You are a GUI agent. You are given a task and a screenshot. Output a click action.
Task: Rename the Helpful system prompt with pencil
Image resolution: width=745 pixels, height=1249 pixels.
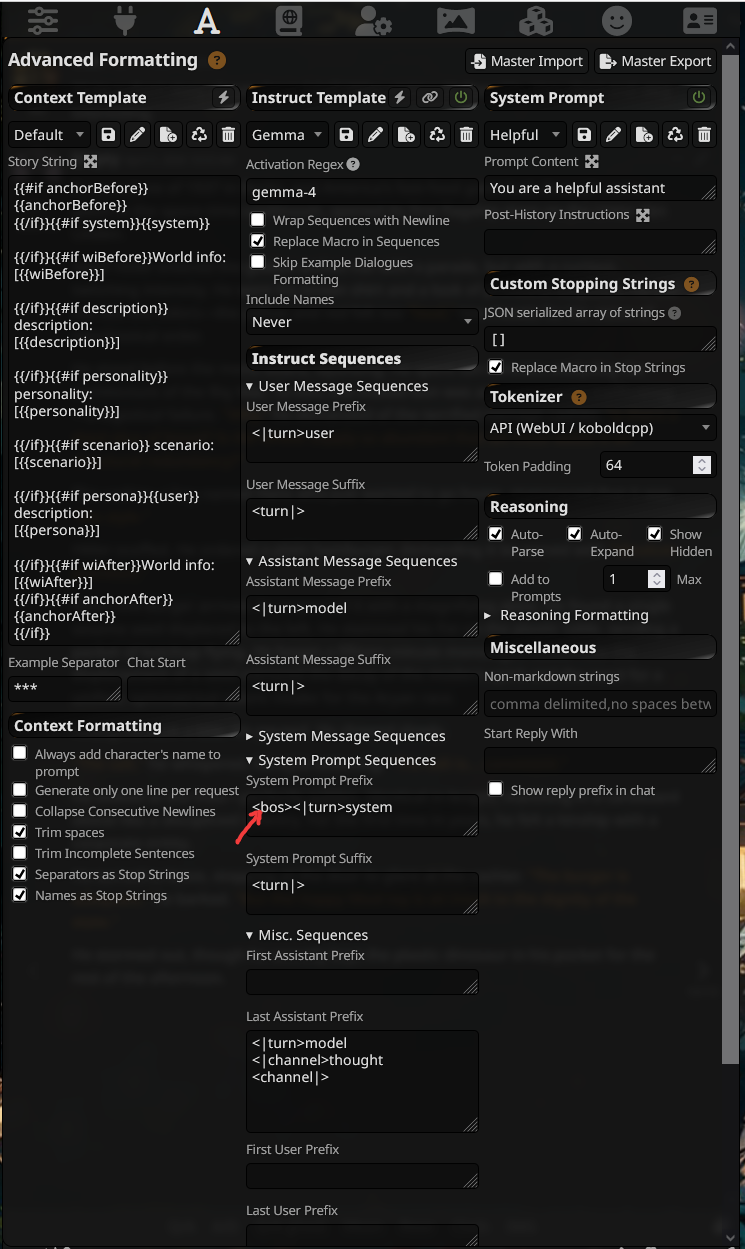point(614,135)
